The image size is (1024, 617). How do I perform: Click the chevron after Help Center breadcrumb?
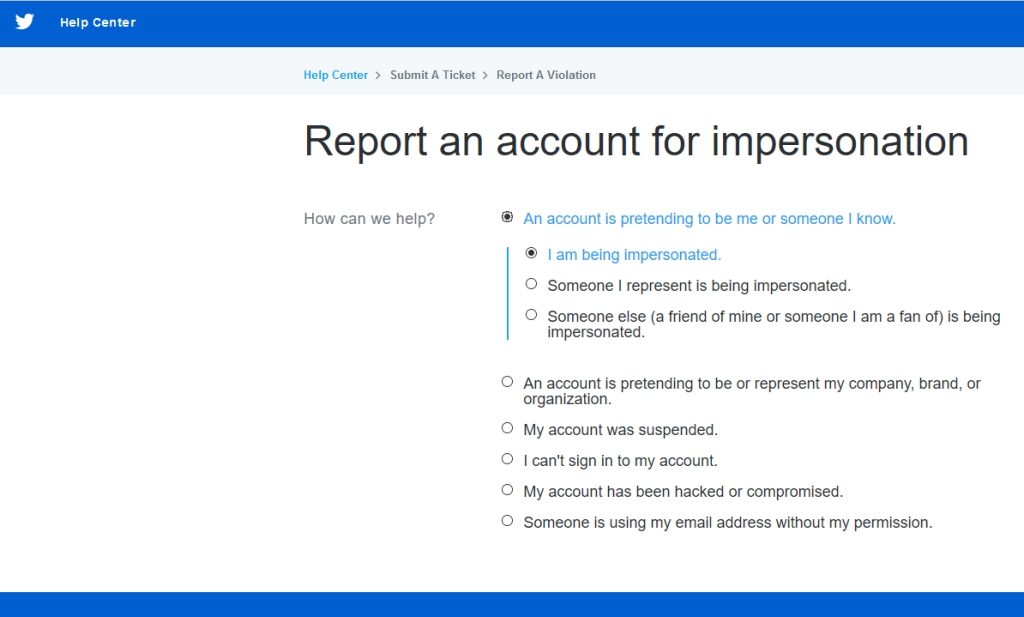pyautogui.click(x=379, y=75)
